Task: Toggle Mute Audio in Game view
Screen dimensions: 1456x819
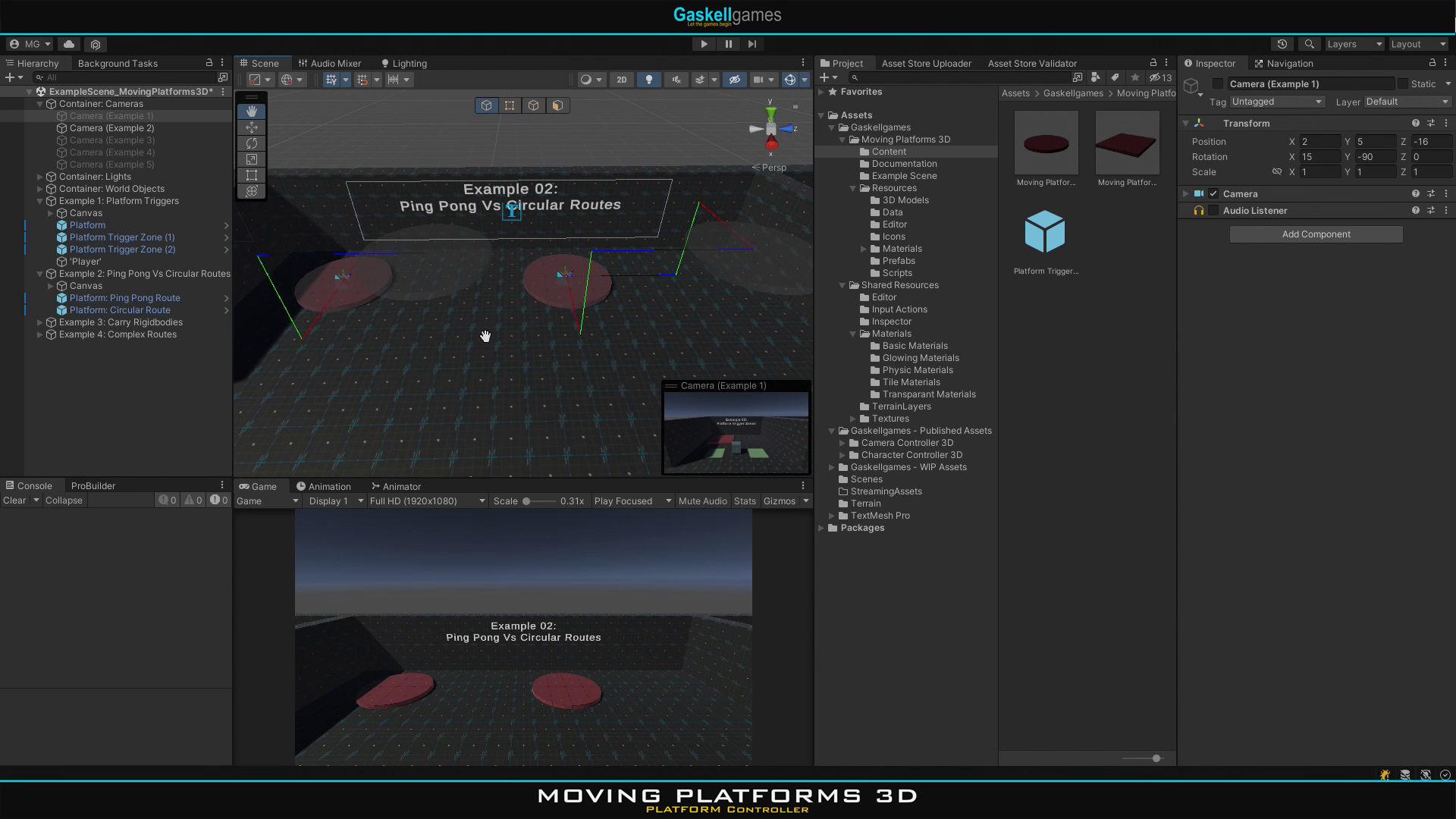Action: pyautogui.click(x=702, y=500)
